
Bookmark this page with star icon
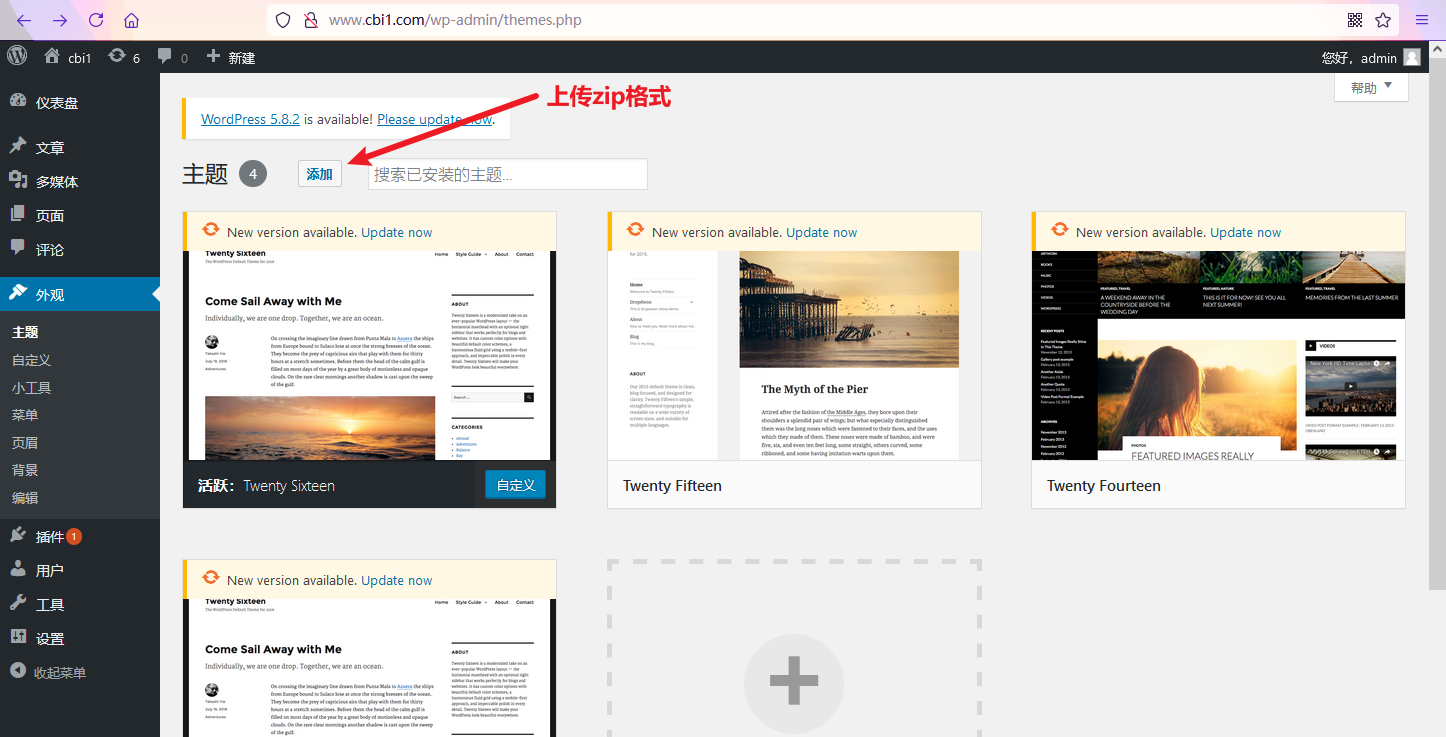1383,20
